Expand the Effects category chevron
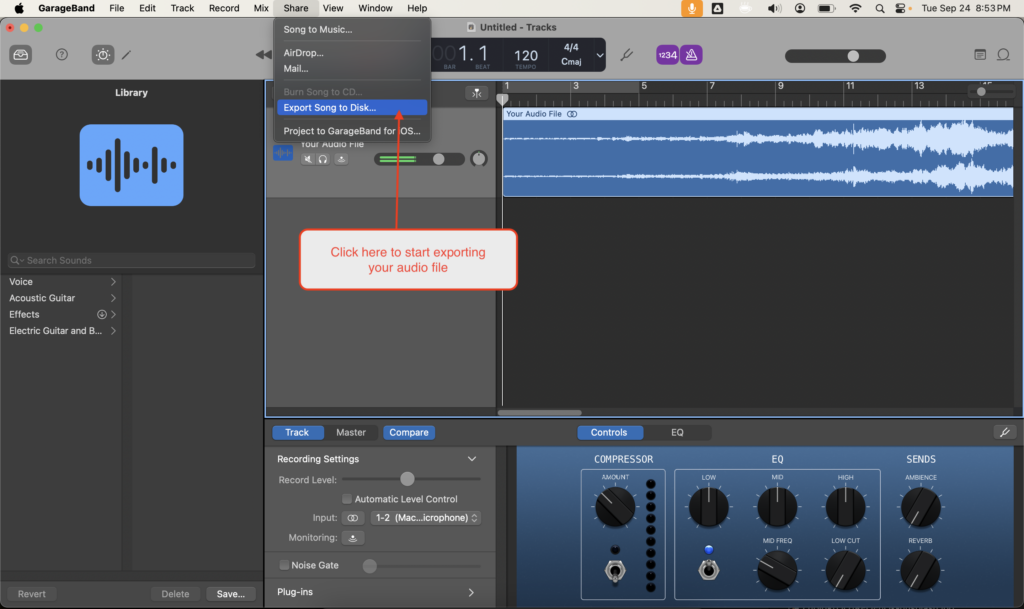Image resolution: width=1024 pixels, height=609 pixels. [114, 315]
